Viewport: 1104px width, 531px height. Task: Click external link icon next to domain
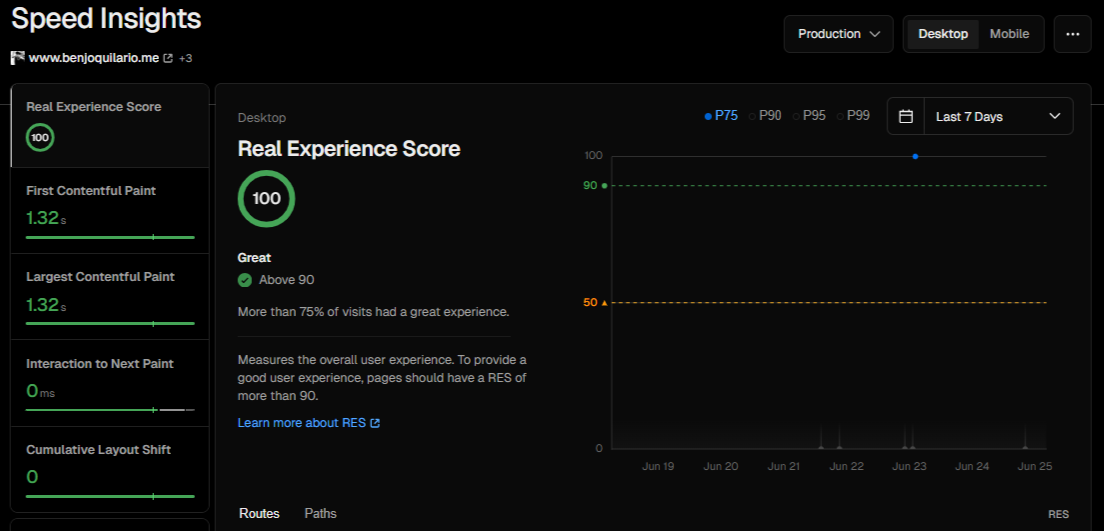point(168,58)
